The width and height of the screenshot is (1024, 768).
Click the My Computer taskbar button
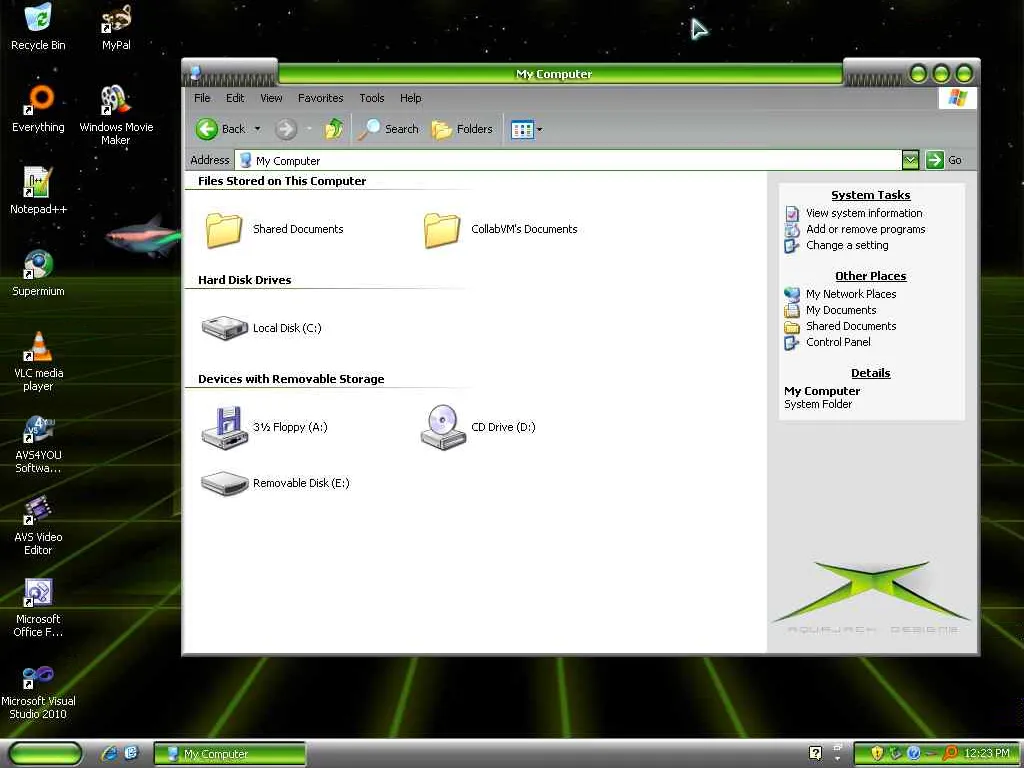(230, 754)
